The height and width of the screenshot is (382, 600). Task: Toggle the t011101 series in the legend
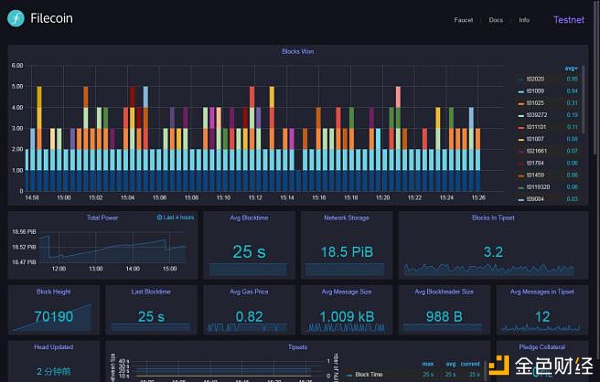[536, 127]
